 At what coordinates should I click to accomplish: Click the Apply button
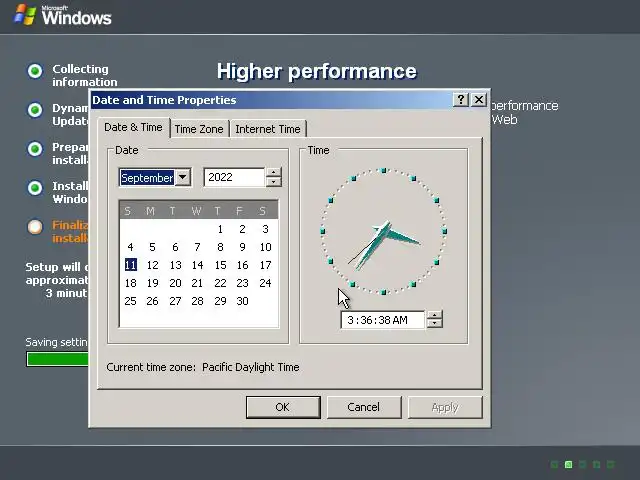point(445,407)
